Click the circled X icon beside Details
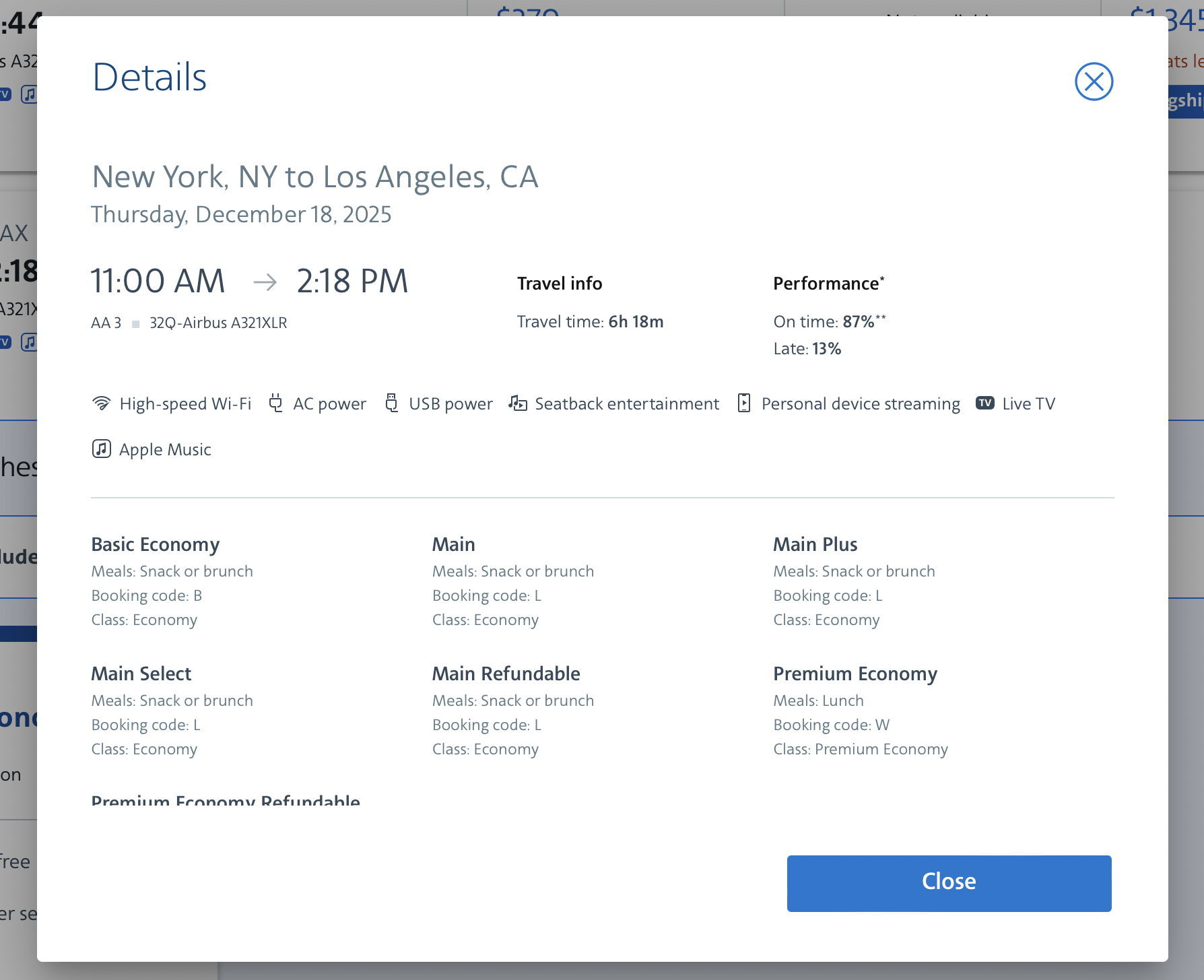1204x980 pixels. pyautogui.click(x=1094, y=81)
